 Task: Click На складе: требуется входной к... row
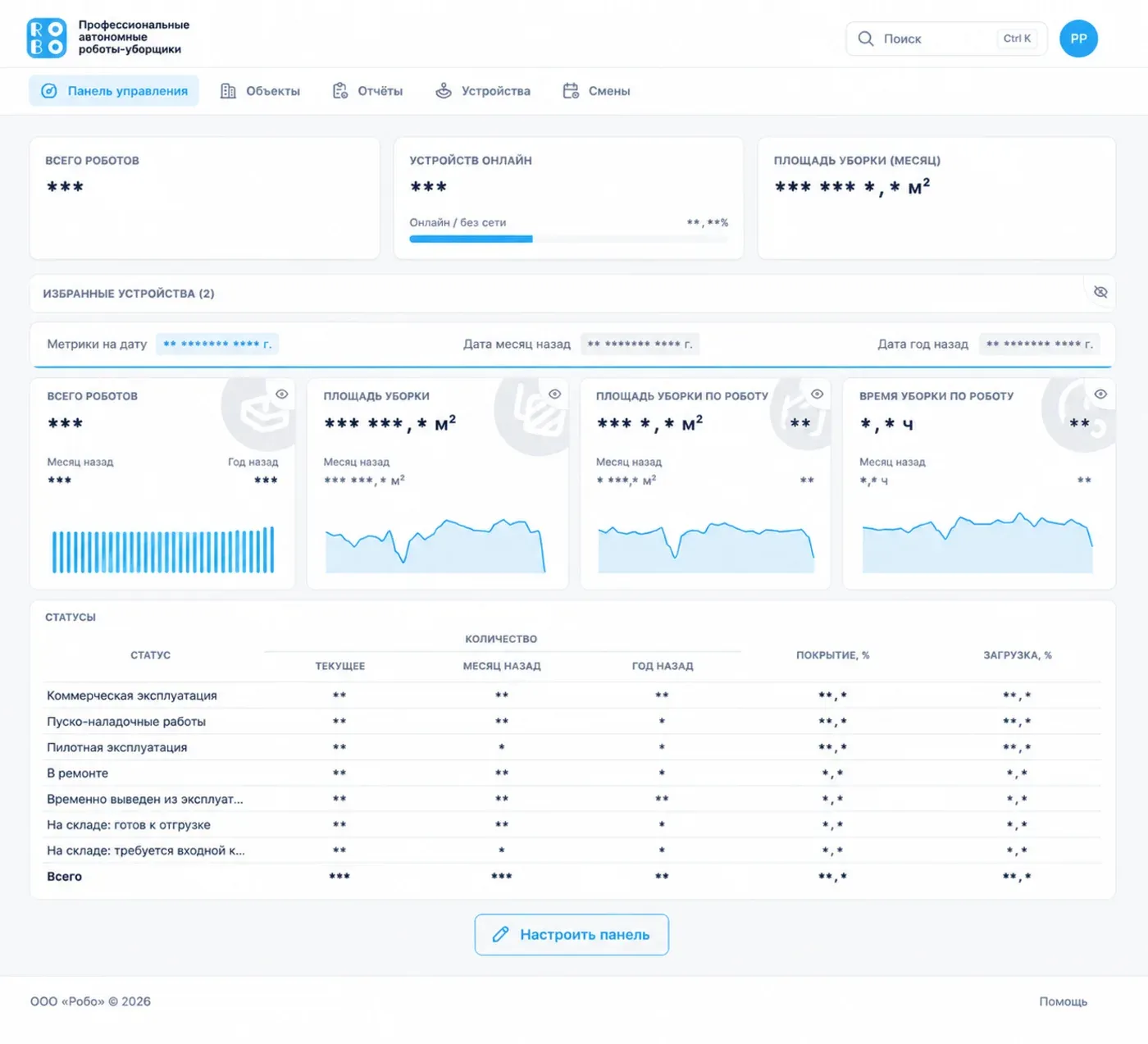[572, 850]
